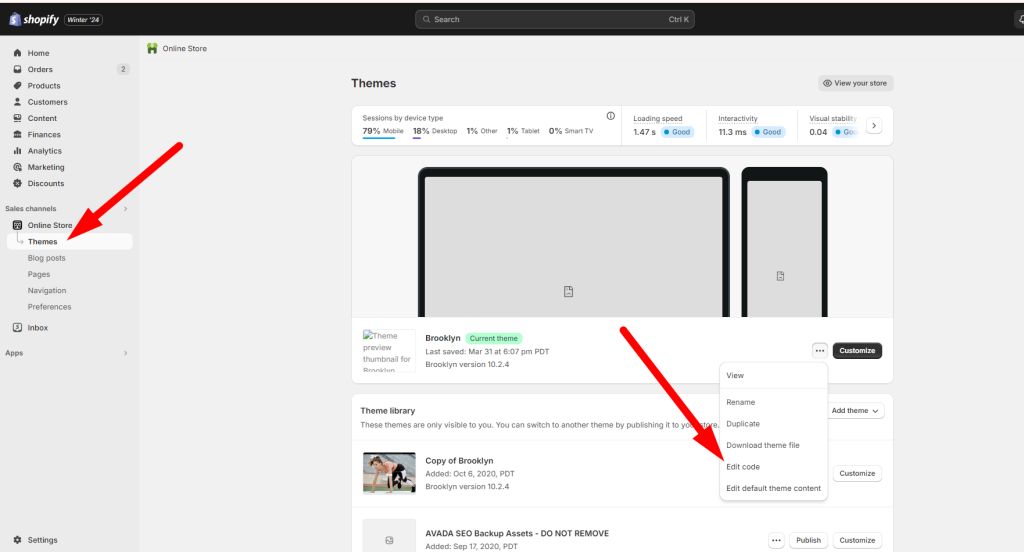The image size is (1024, 552).
Task: Select Edit default theme content
Action: coord(773,489)
